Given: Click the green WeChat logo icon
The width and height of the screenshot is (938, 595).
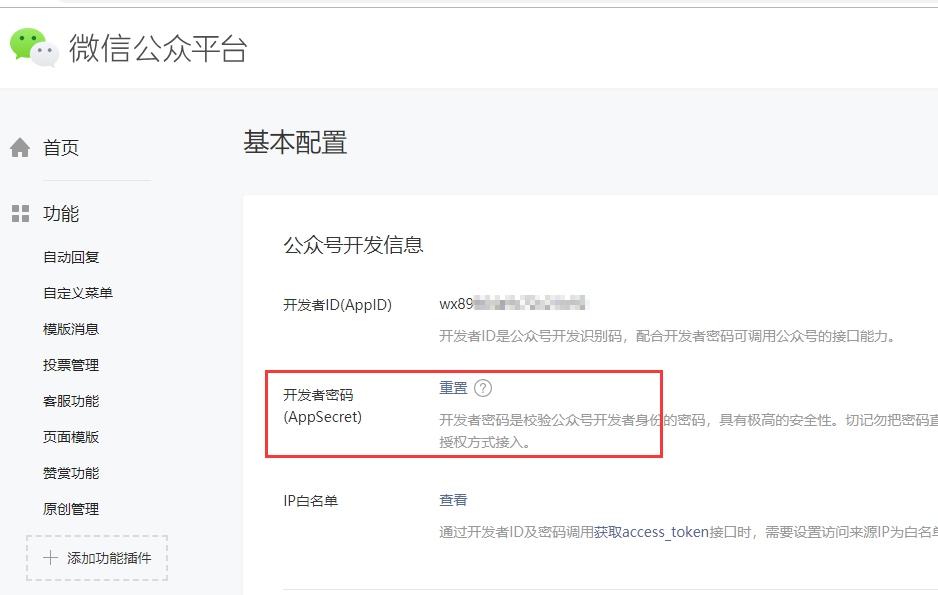Looking at the screenshot, I should (34, 47).
